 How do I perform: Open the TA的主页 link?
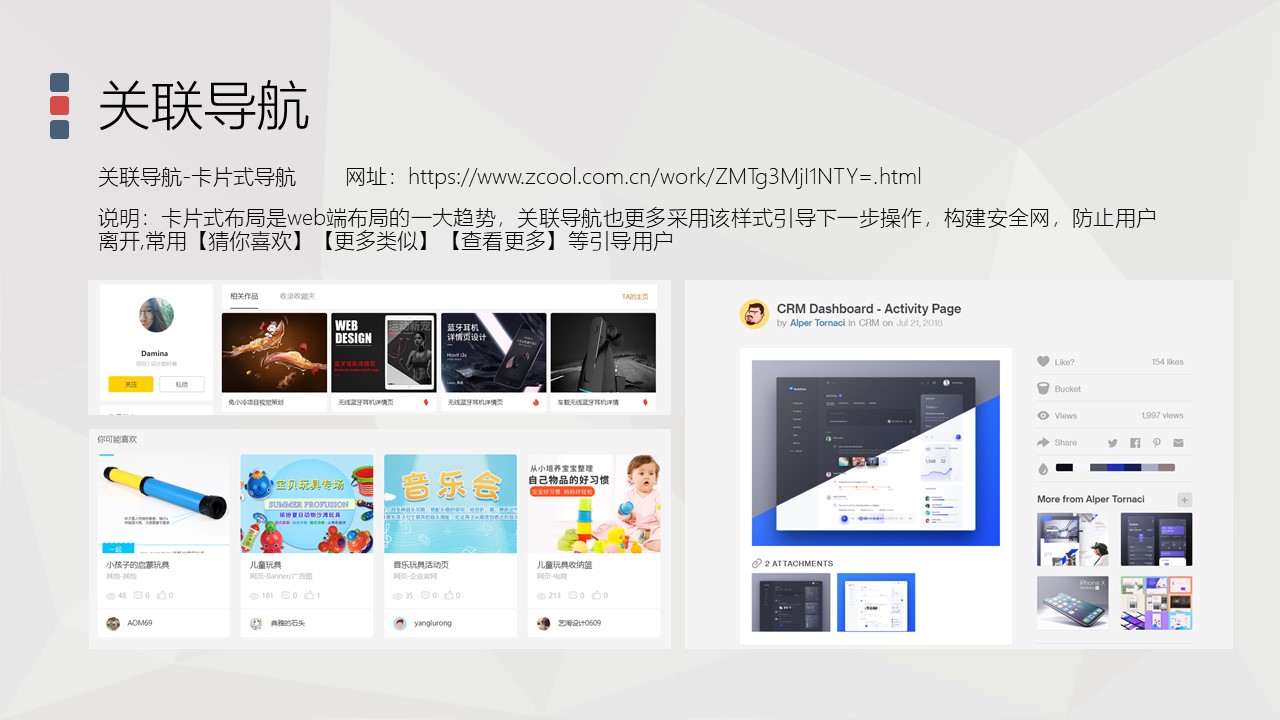tap(635, 296)
